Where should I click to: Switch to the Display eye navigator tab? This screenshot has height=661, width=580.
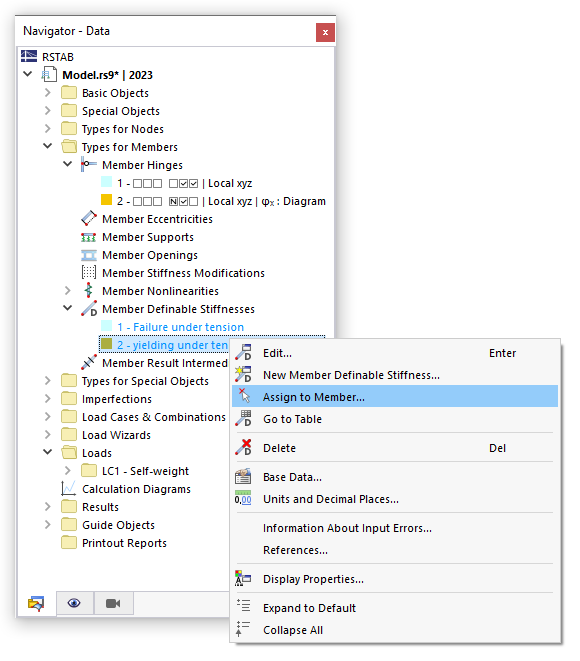pos(75,603)
